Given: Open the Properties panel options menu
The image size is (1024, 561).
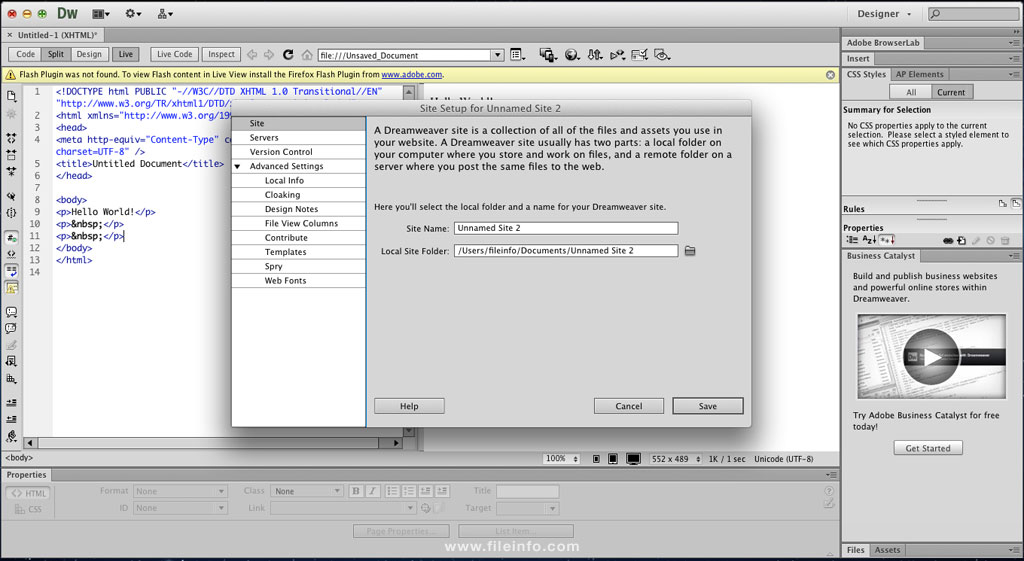Looking at the screenshot, I should pyautogui.click(x=831, y=475).
